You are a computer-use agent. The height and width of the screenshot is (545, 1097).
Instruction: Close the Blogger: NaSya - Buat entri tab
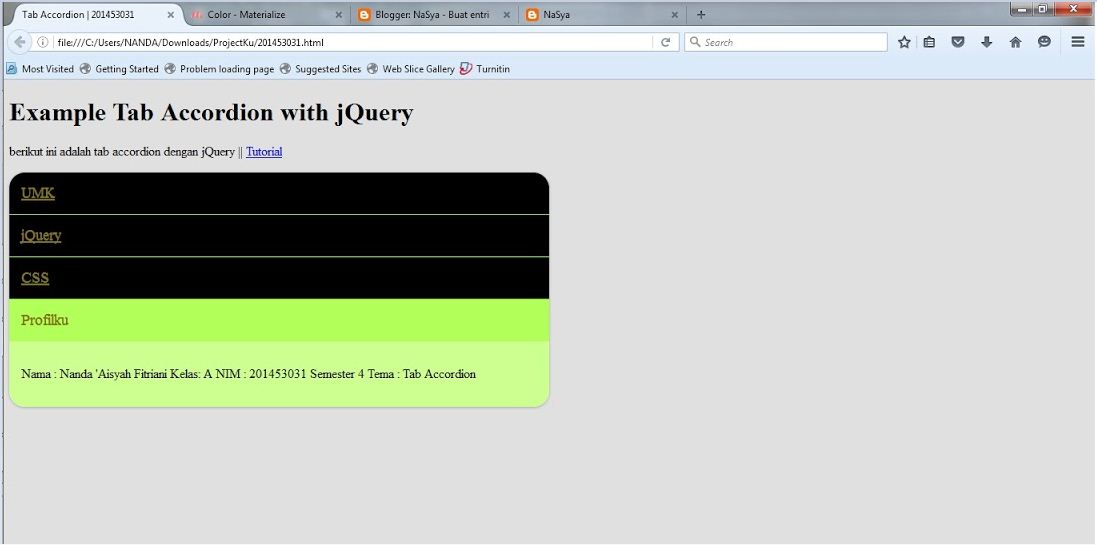click(507, 14)
